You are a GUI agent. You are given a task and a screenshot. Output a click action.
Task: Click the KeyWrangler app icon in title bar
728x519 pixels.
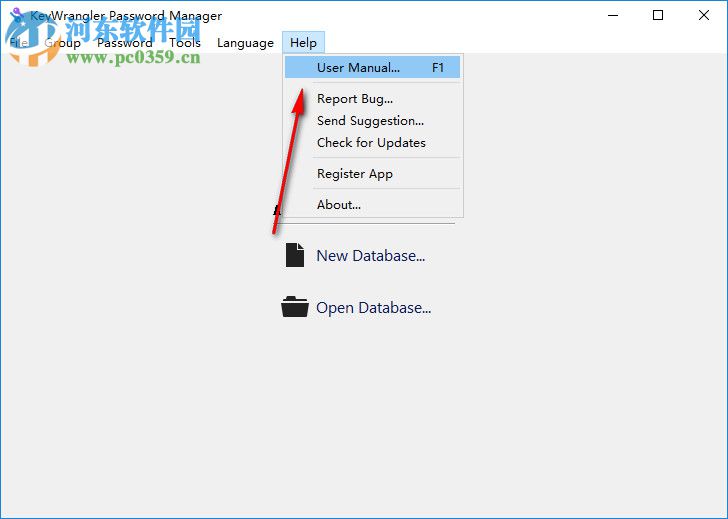pyautogui.click(x=17, y=15)
